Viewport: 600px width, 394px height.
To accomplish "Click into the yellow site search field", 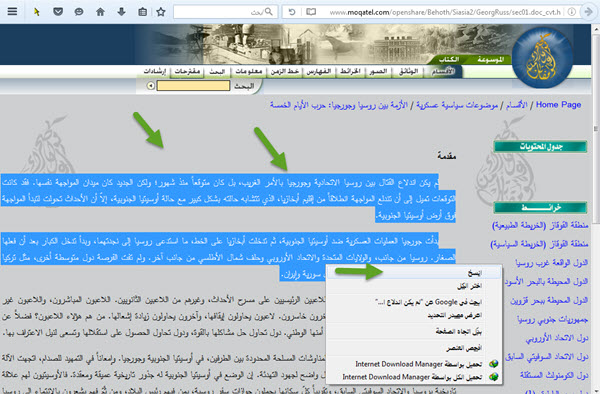I will 193,86.
